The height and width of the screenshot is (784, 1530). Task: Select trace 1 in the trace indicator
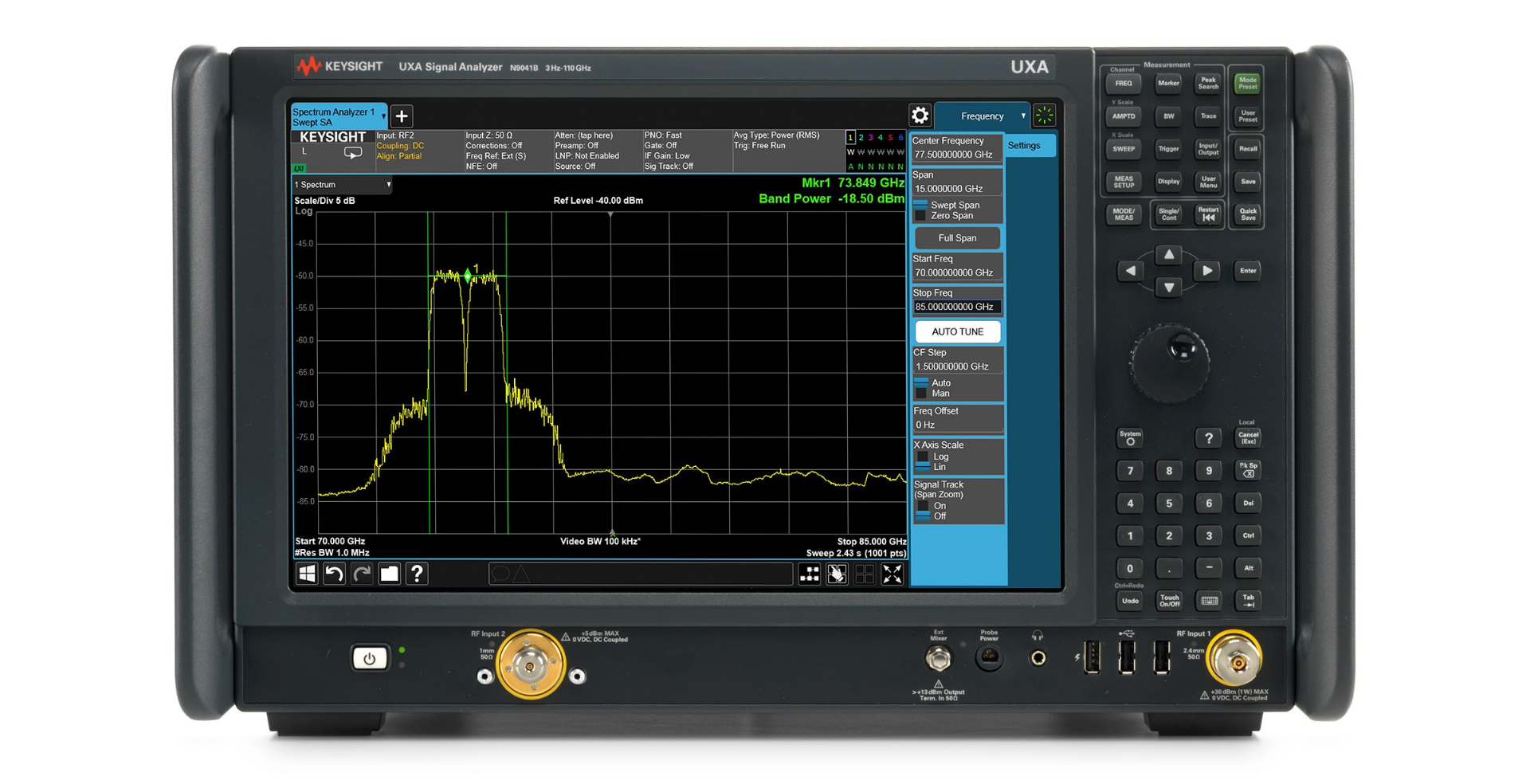[x=851, y=138]
